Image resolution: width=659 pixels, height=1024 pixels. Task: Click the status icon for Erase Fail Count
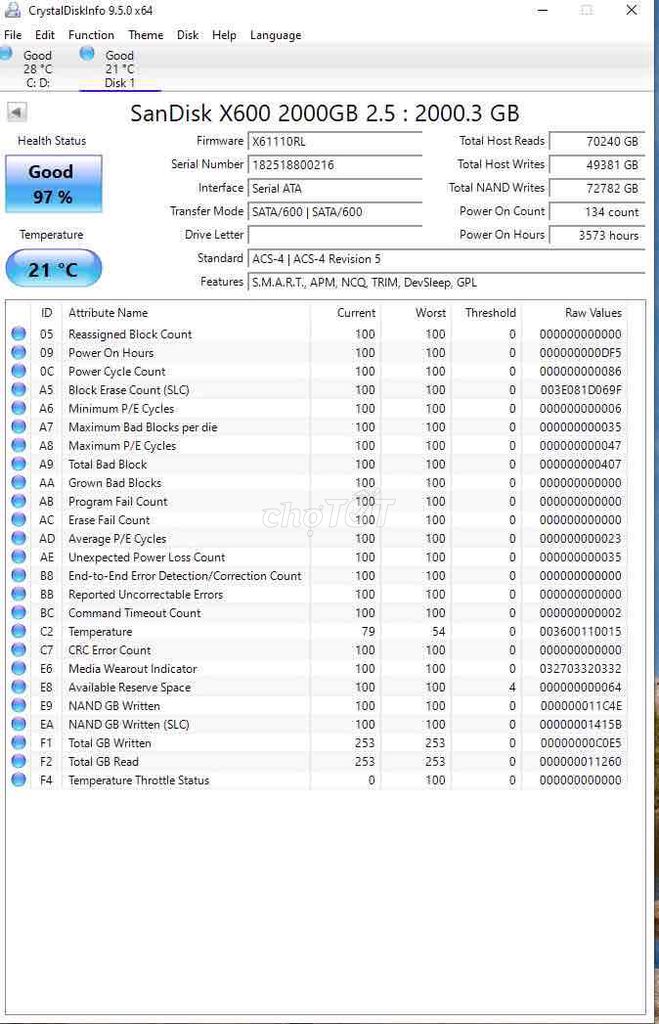(18, 520)
